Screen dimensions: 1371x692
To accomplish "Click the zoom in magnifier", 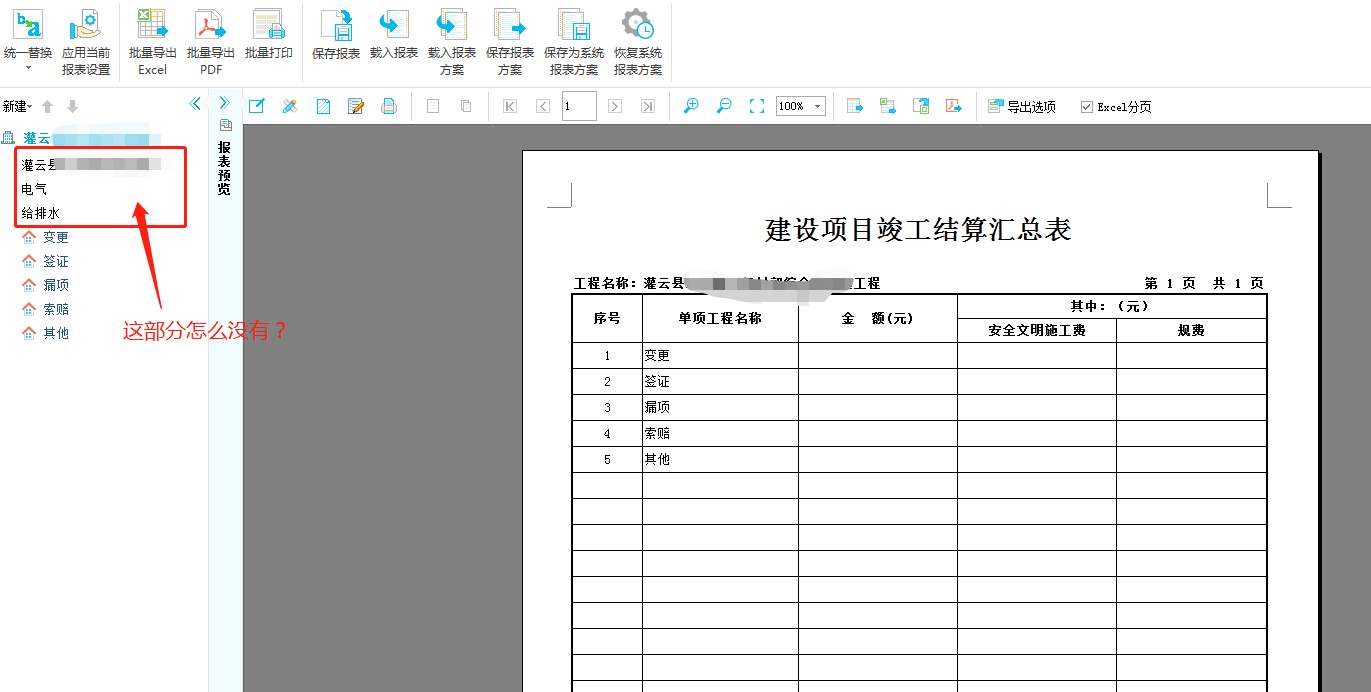I will (x=691, y=106).
